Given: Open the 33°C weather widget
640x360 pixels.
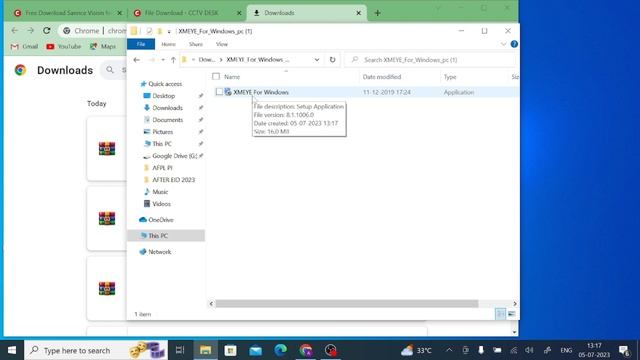Looking at the screenshot, I should click(416, 350).
